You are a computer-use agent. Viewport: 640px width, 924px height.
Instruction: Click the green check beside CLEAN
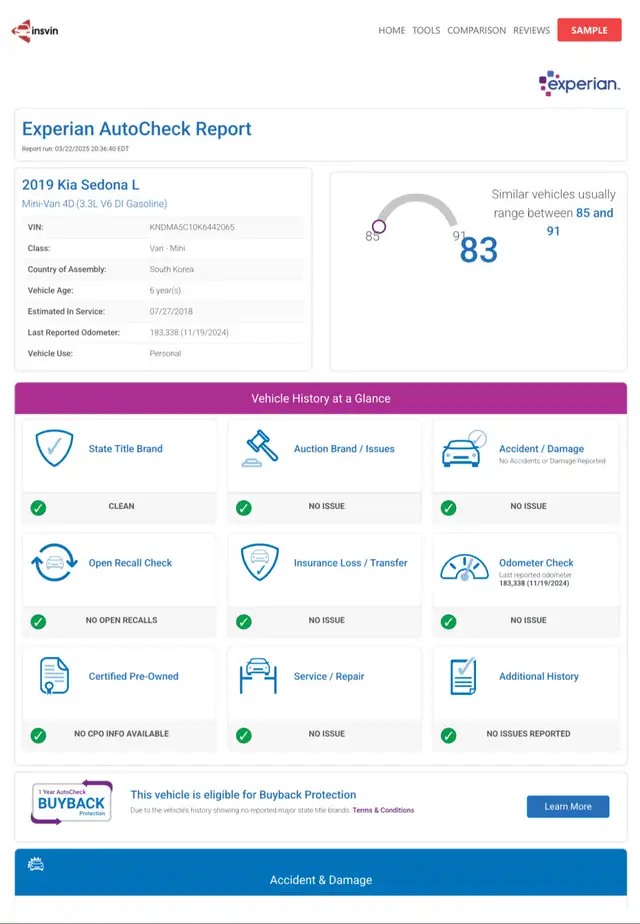point(38,507)
